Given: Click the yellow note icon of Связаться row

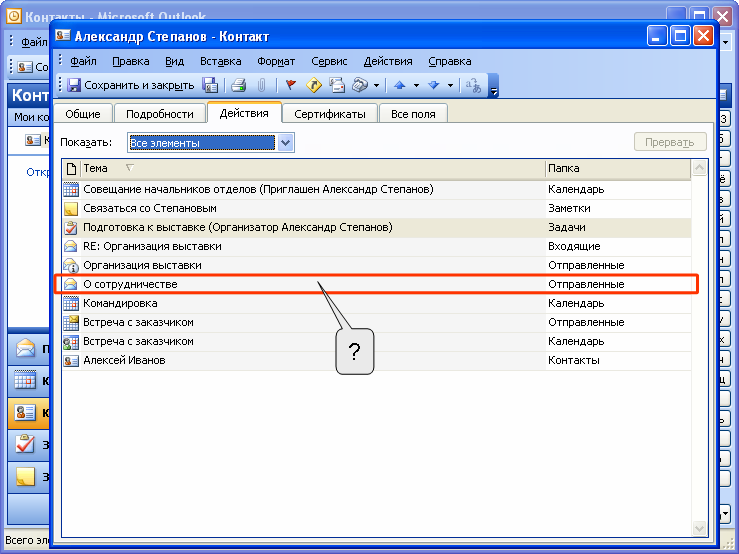Looking at the screenshot, I should [71, 208].
